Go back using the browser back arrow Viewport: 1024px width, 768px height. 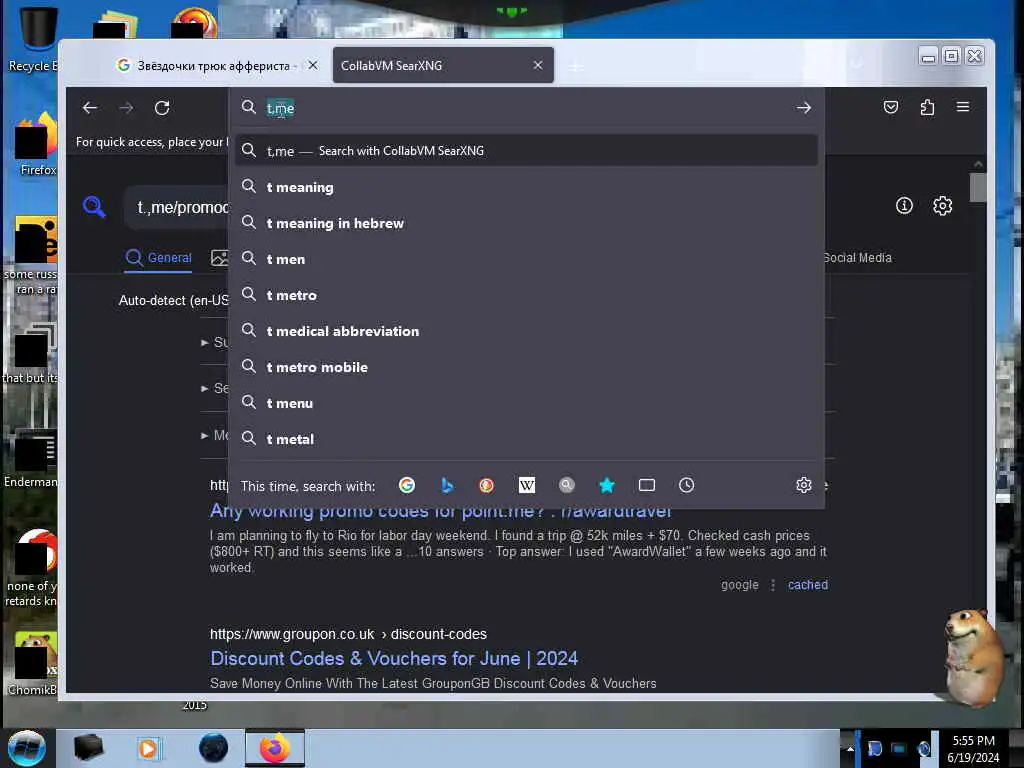tap(90, 108)
